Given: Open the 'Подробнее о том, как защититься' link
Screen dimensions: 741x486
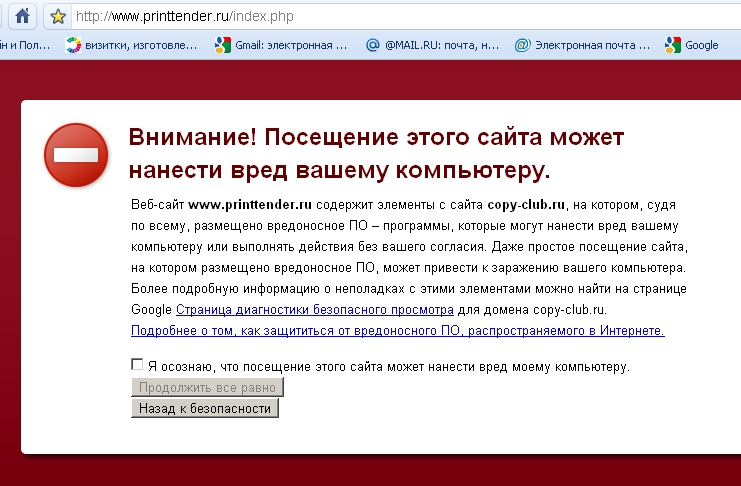Looking at the screenshot, I should 397,329.
